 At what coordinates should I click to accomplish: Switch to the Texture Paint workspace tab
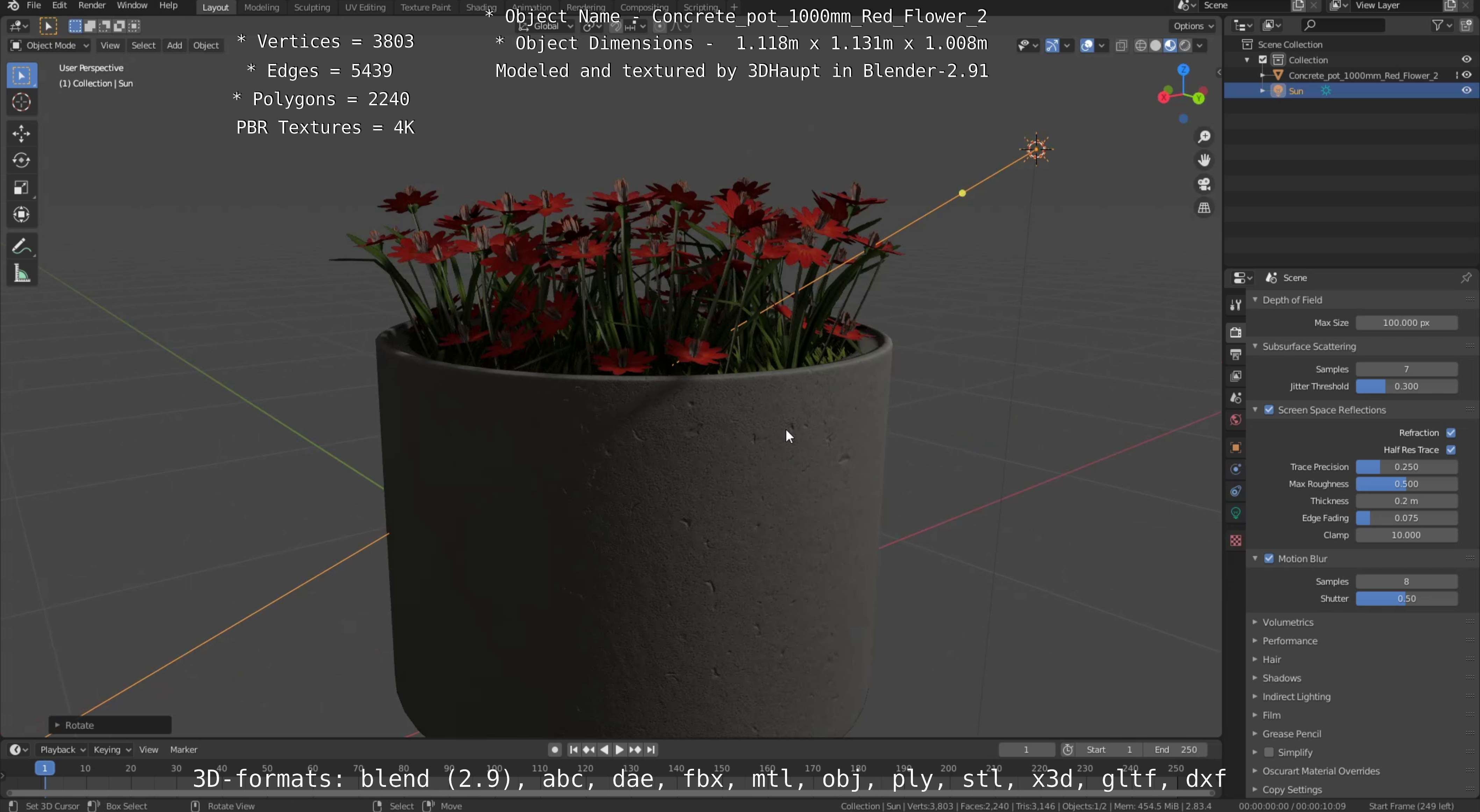426,7
